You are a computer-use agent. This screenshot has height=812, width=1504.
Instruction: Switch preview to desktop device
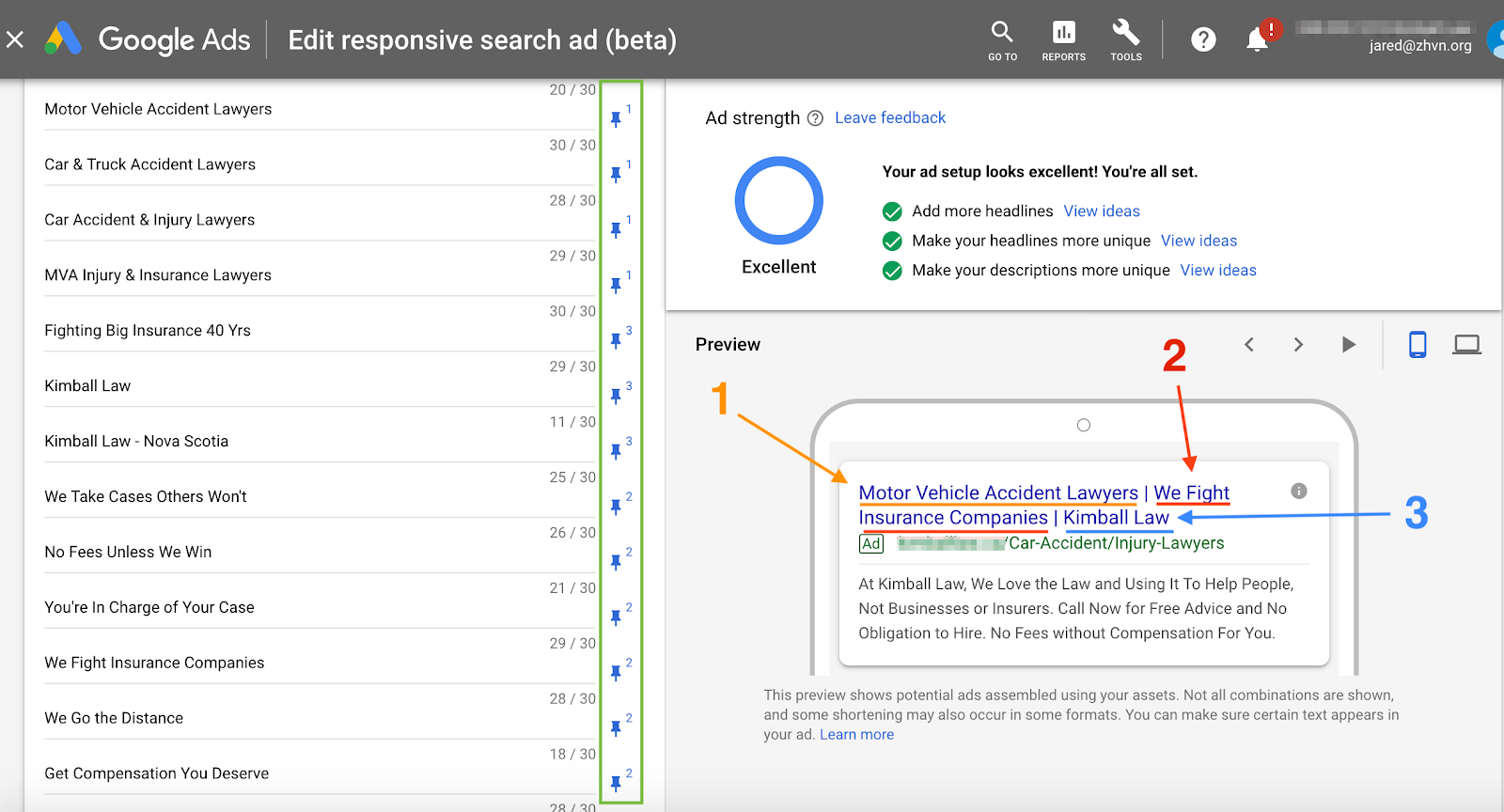(x=1466, y=345)
